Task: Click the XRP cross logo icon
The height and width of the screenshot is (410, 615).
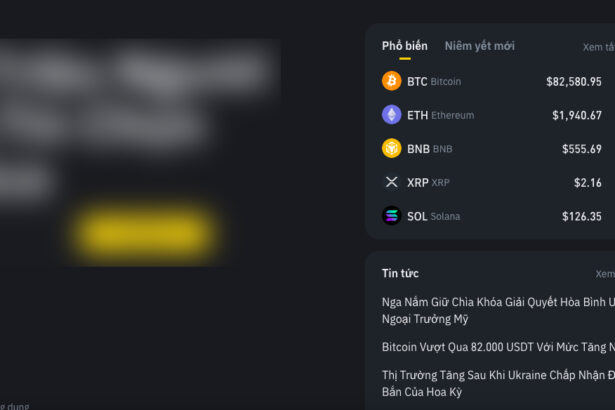Action: [x=391, y=182]
